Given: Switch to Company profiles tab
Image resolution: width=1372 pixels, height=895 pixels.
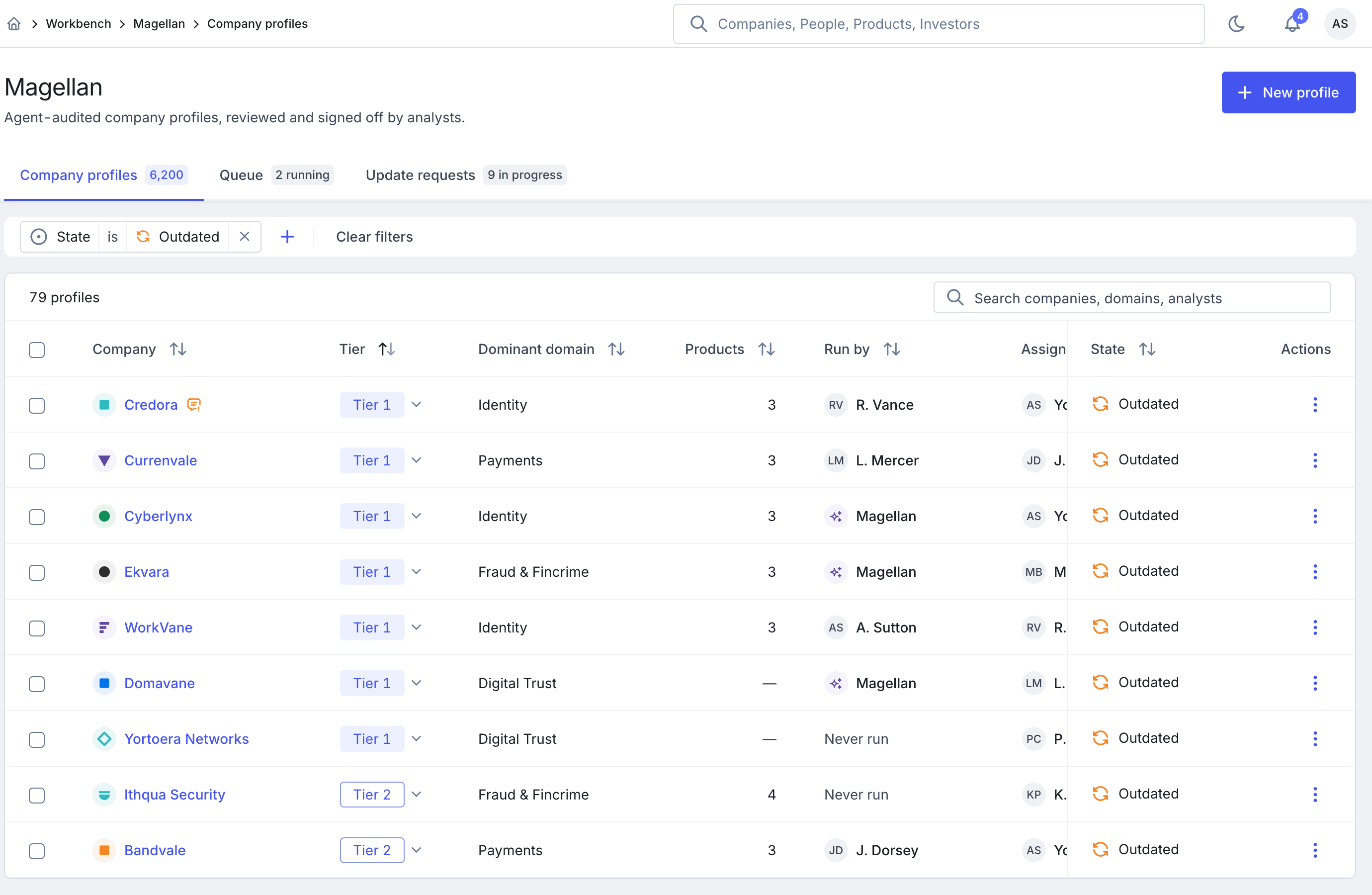Looking at the screenshot, I should pos(103,175).
